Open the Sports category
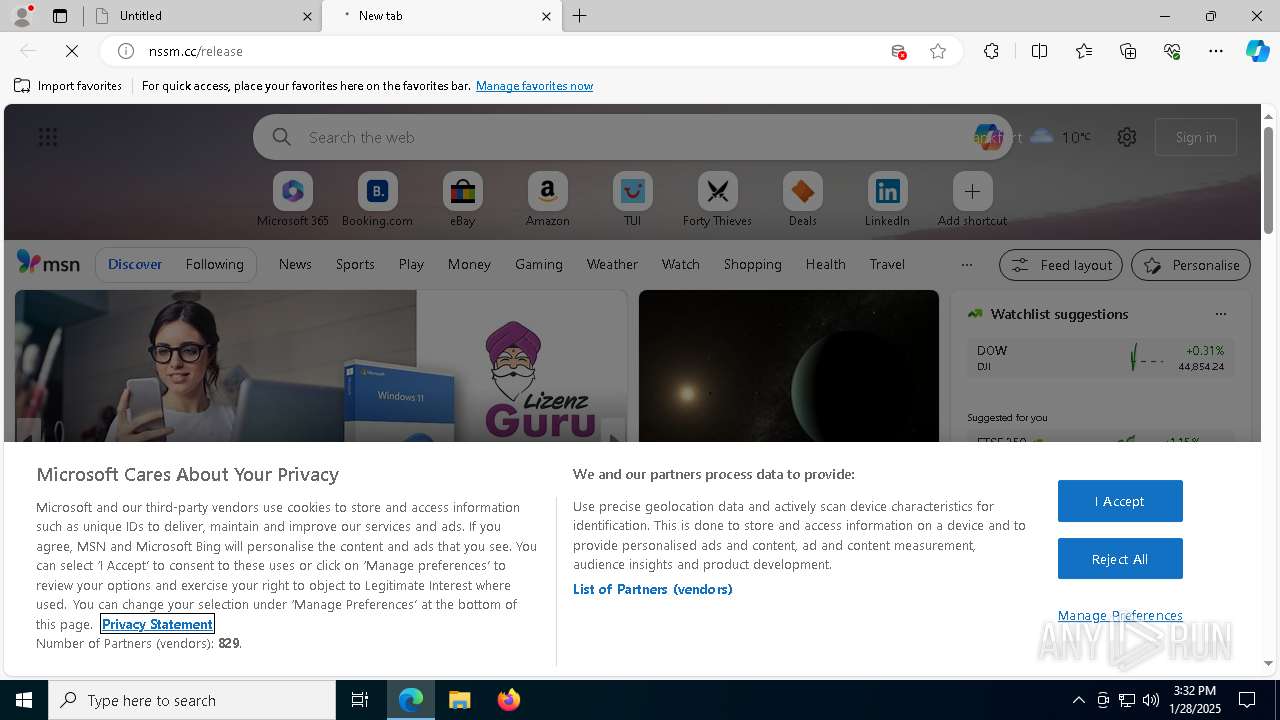1280x720 pixels. click(355, 264)
